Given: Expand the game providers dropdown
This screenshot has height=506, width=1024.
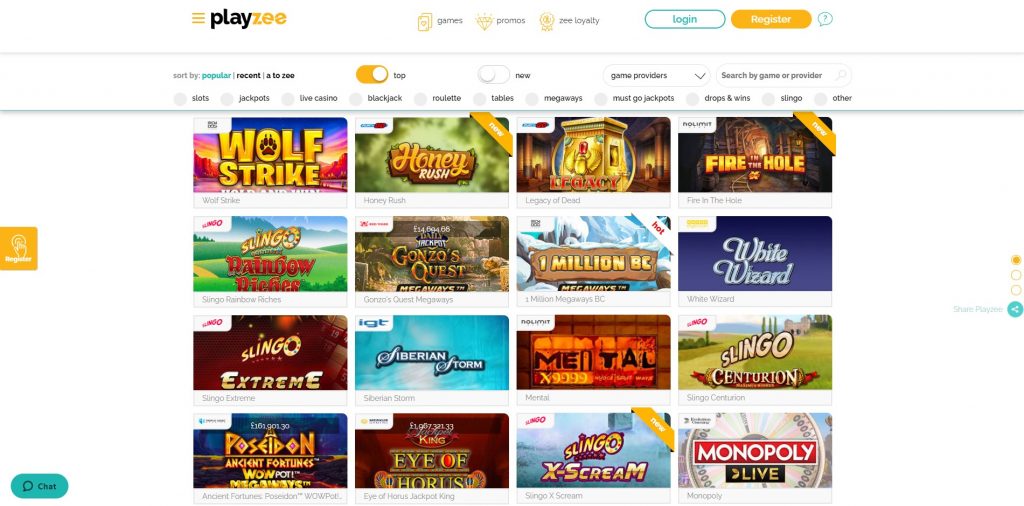Looking at the screenshot, I should [x=657, y=76].
